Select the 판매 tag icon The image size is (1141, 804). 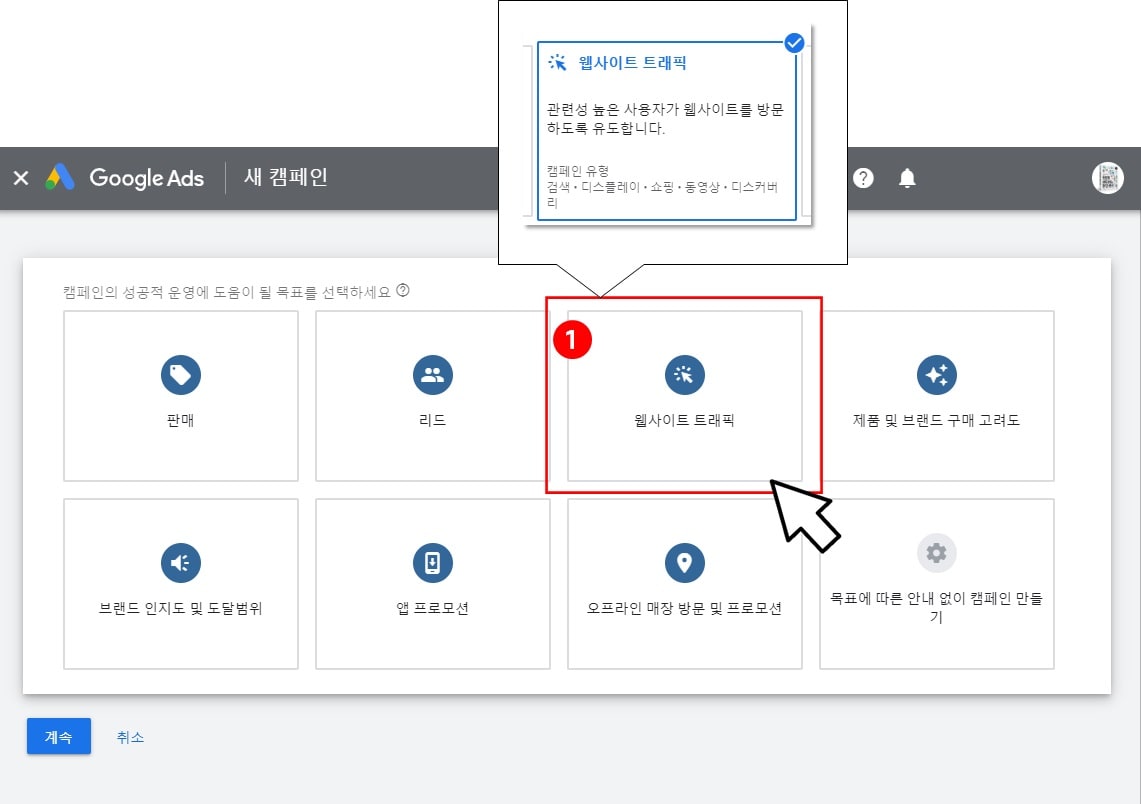pyautogui.click(x=180, y=375)
